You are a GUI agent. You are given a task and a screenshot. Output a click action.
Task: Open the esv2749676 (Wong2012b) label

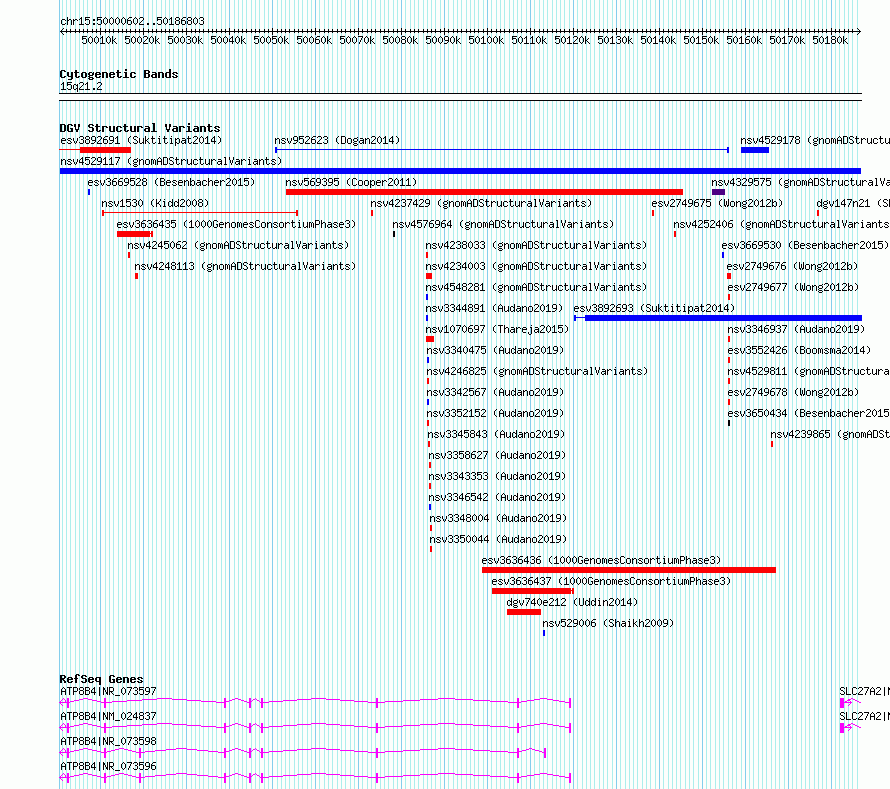(792, 266)
